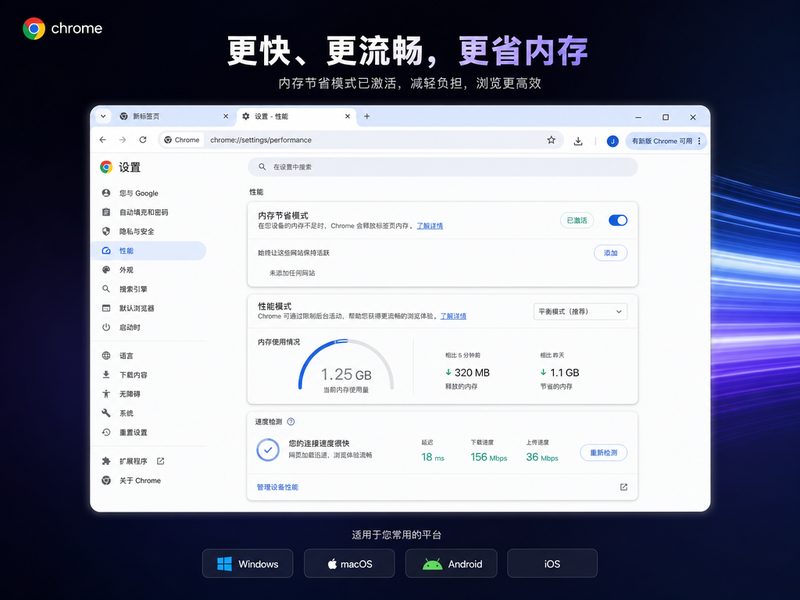Open 语言 settings section
This screenshot has width=800, height=600.
149,356
